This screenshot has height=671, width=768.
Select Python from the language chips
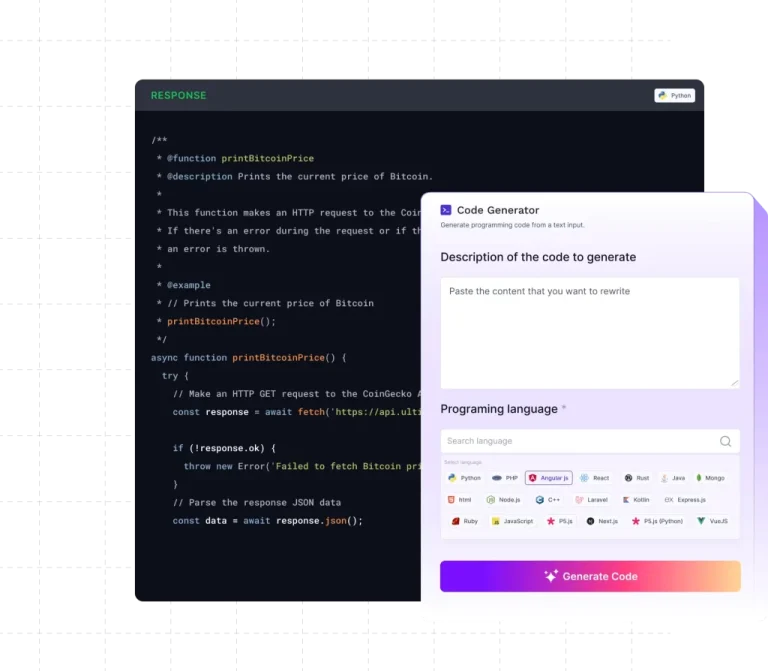[x=465, y=478]
